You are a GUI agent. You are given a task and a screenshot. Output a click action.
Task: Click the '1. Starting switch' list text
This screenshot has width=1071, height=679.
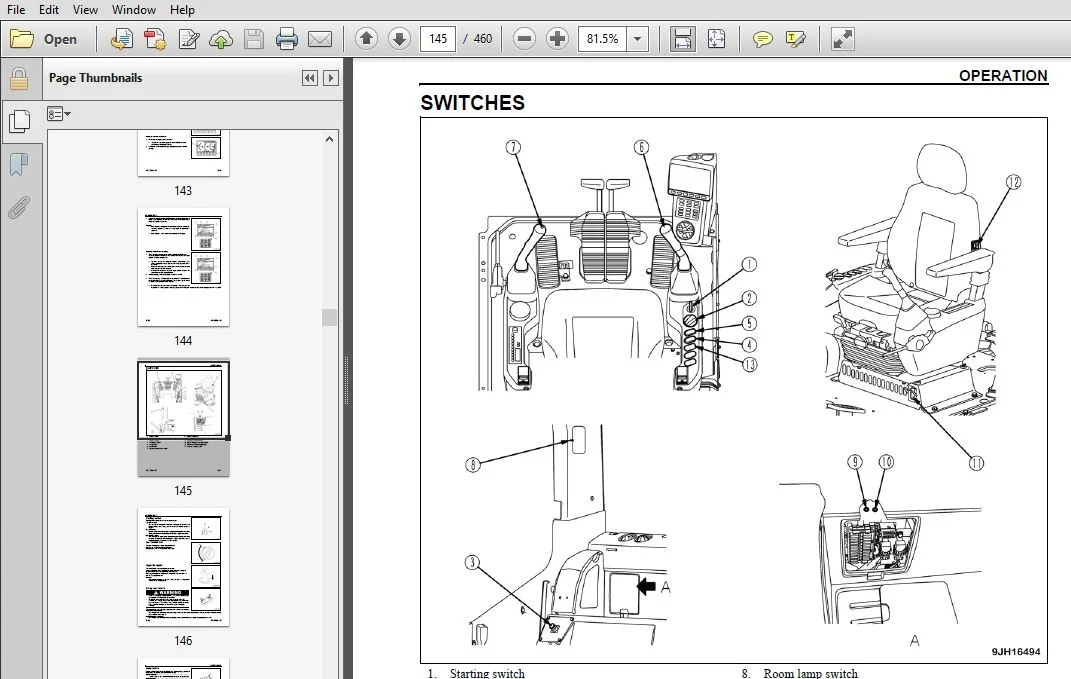(x=477, y=674)
